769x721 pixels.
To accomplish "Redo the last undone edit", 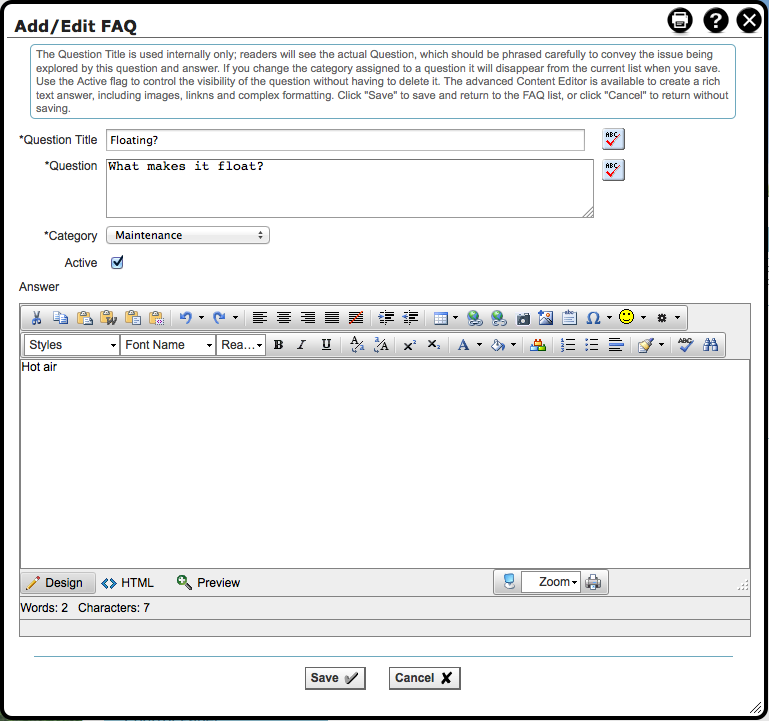I will click(219, 318).
